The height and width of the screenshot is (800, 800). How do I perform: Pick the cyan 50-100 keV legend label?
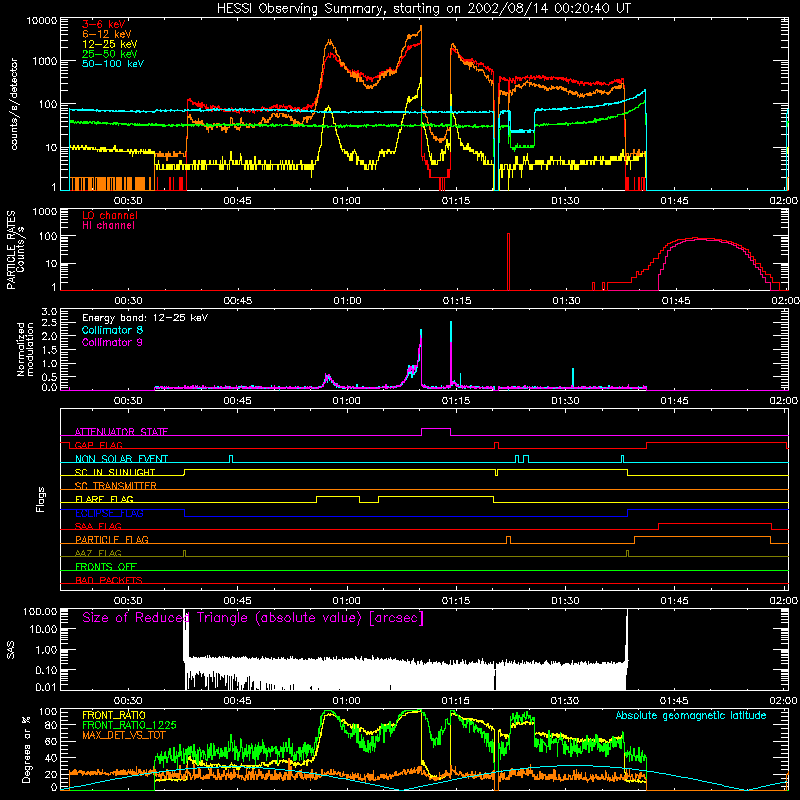pyautogui.click(x=113, y=64)
